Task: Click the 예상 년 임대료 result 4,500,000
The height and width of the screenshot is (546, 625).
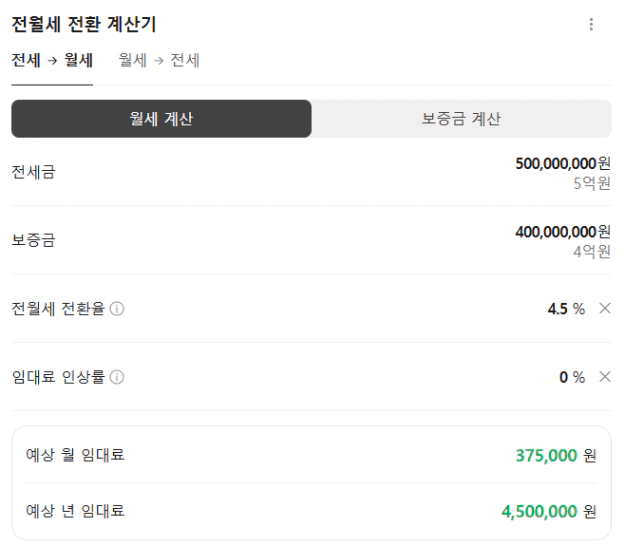Action: pos(539,512)
